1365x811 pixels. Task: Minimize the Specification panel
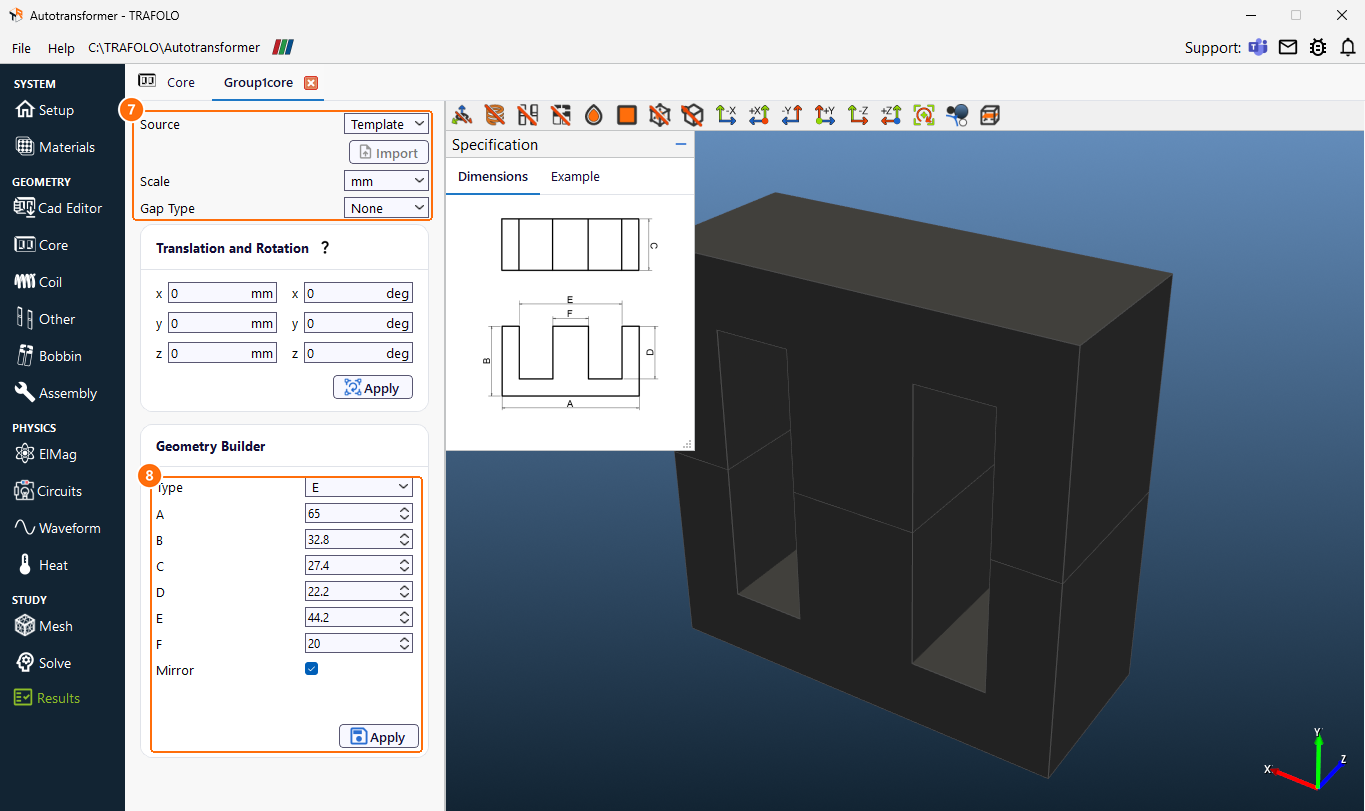pyautogui.click(x=681, y=145)
